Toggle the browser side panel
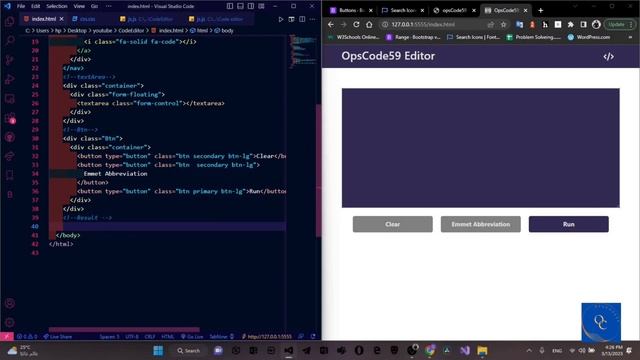 pos(584,24)
